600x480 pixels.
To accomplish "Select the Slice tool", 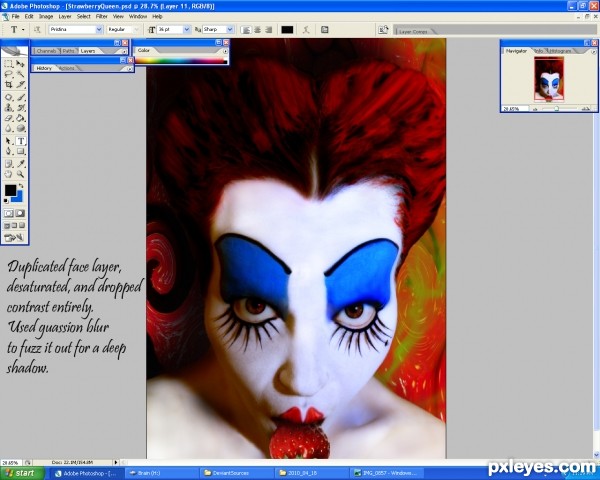I will pos(21,84).
